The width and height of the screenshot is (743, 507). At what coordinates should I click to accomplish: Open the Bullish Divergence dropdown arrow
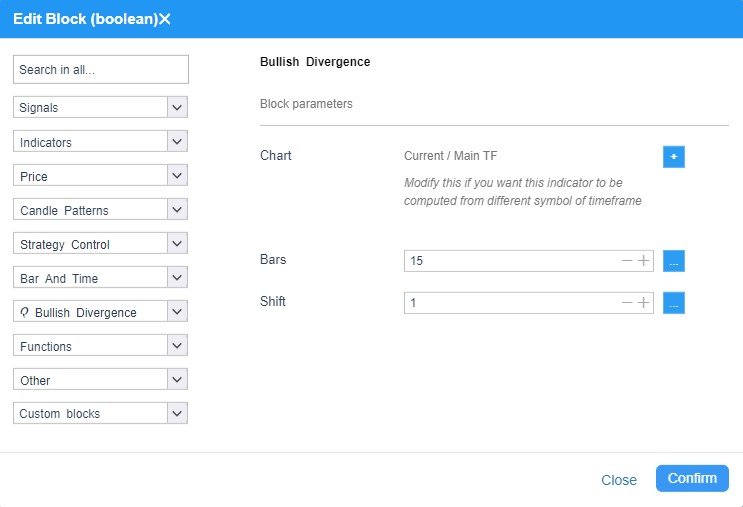(x=177, y=312)
